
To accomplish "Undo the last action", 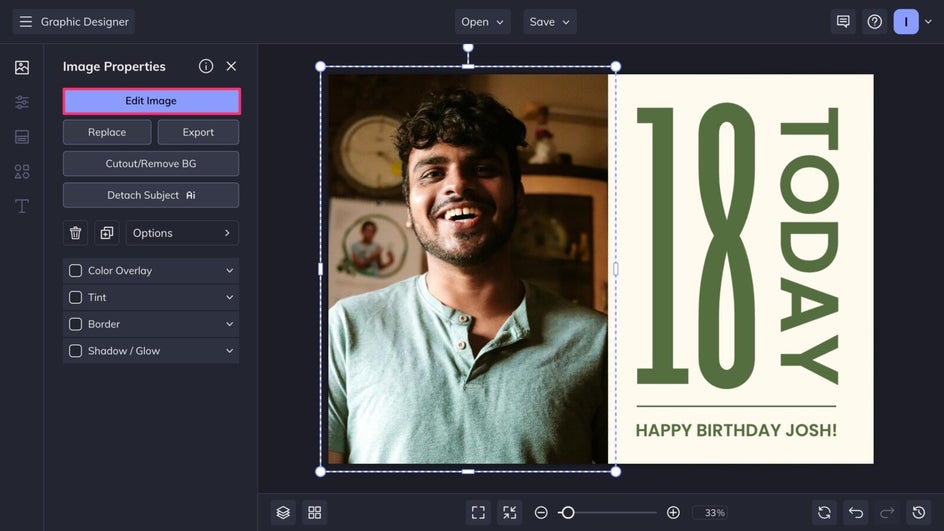I will [856, 512].
